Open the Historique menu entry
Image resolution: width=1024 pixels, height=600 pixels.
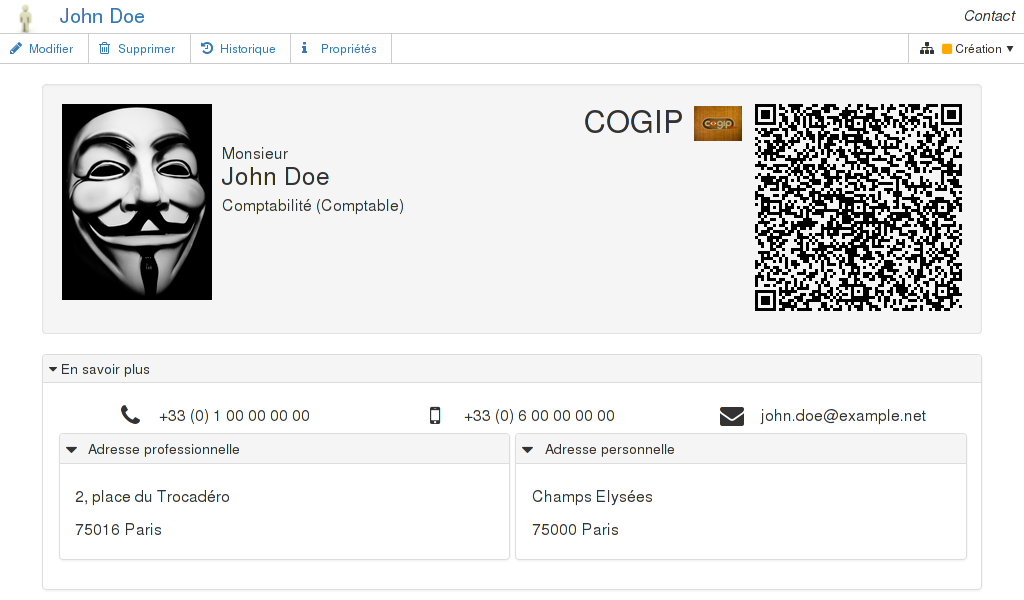240,49
